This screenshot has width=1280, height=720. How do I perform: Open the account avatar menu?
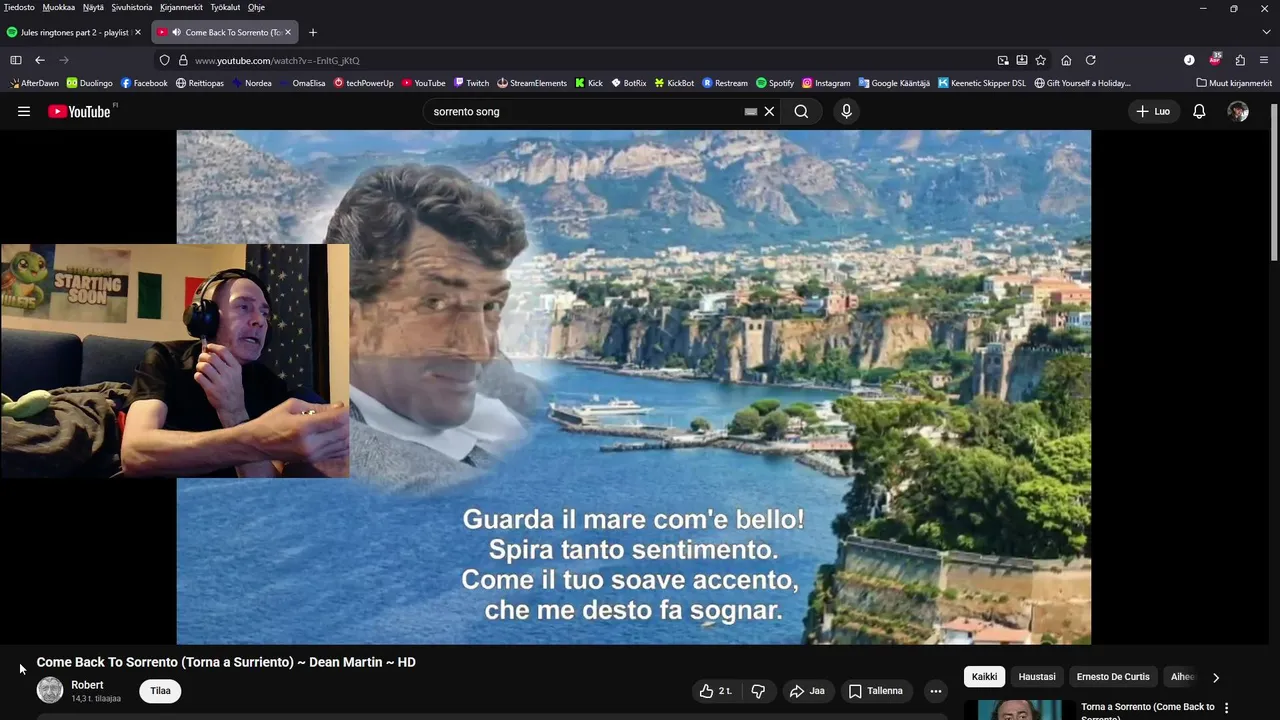pyautogui.click(x=1238, y=111)
